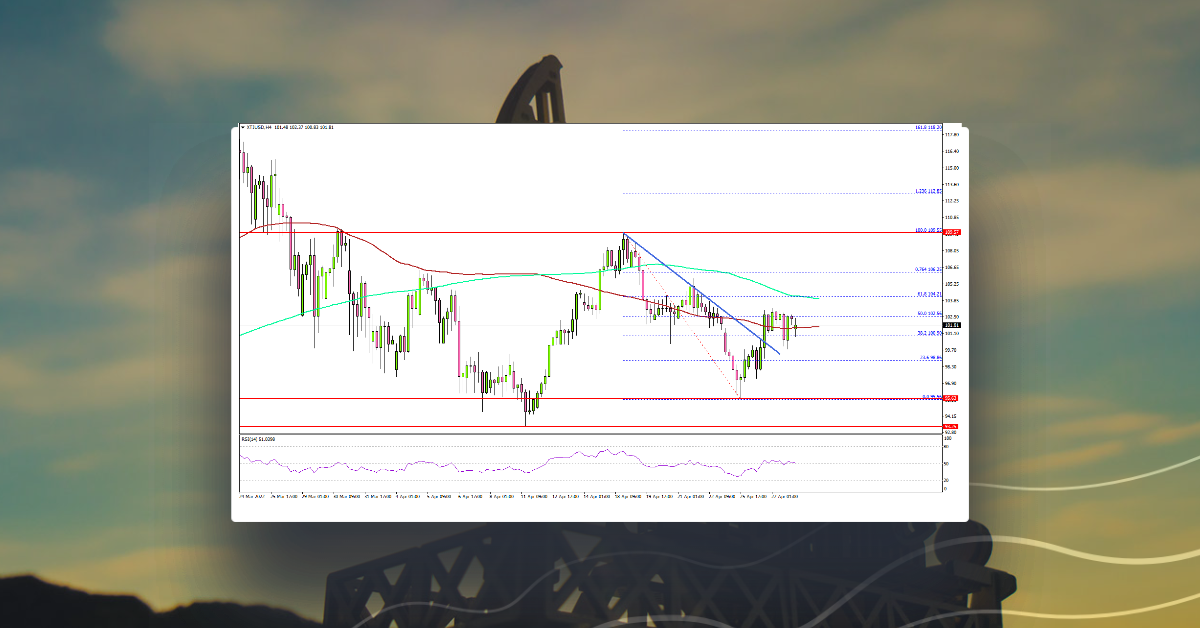Click the 61.8 retracement level label

click(x=928, y=293)
